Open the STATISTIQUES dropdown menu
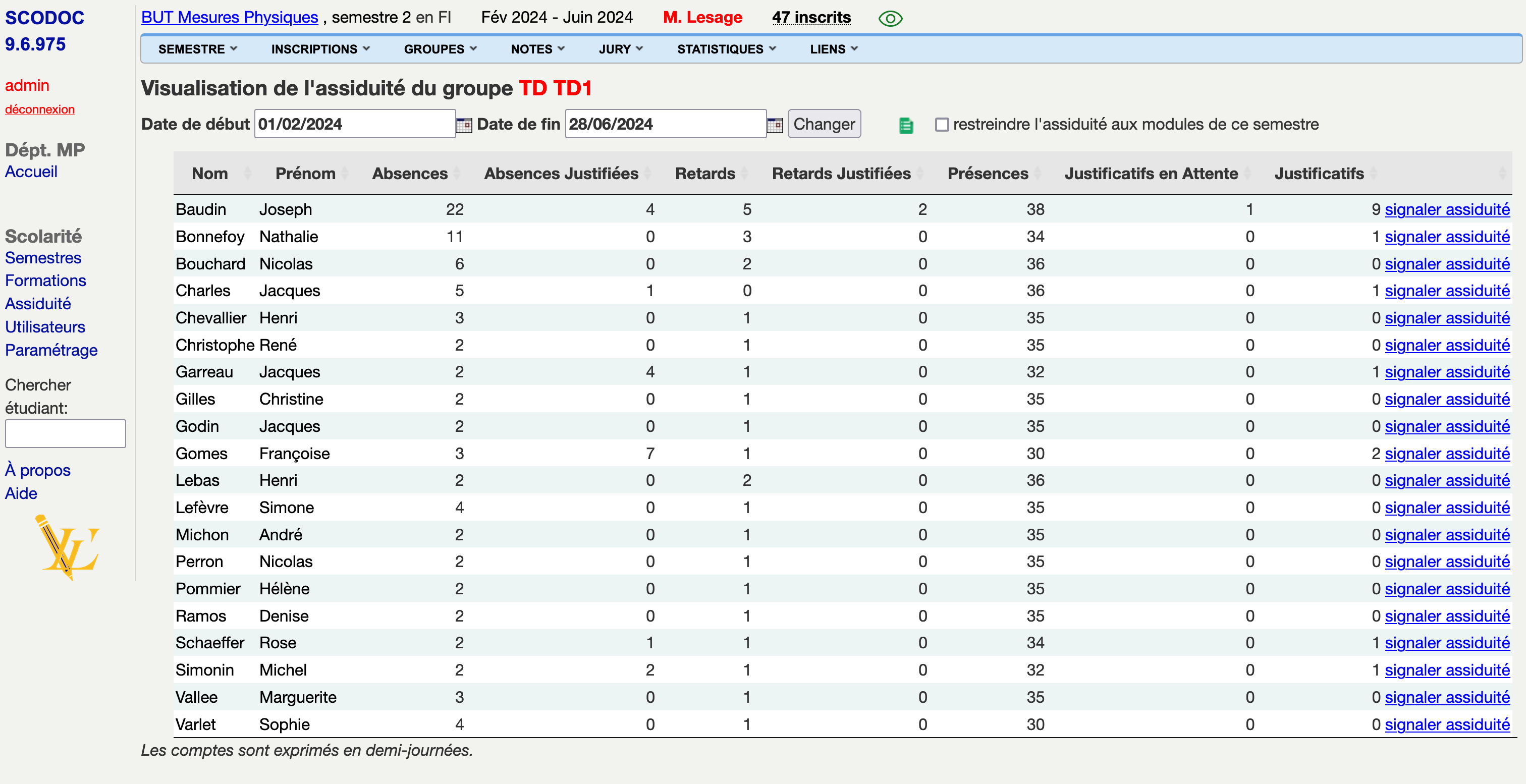Image resolution: width=1526 pixels, height=784 pixels. [726, 49]
